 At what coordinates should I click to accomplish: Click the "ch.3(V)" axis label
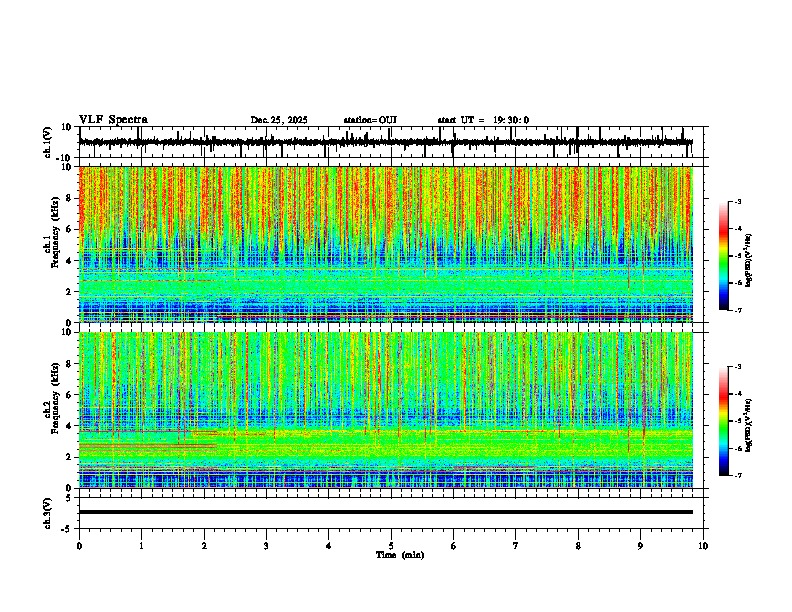[x=48, y=513]
